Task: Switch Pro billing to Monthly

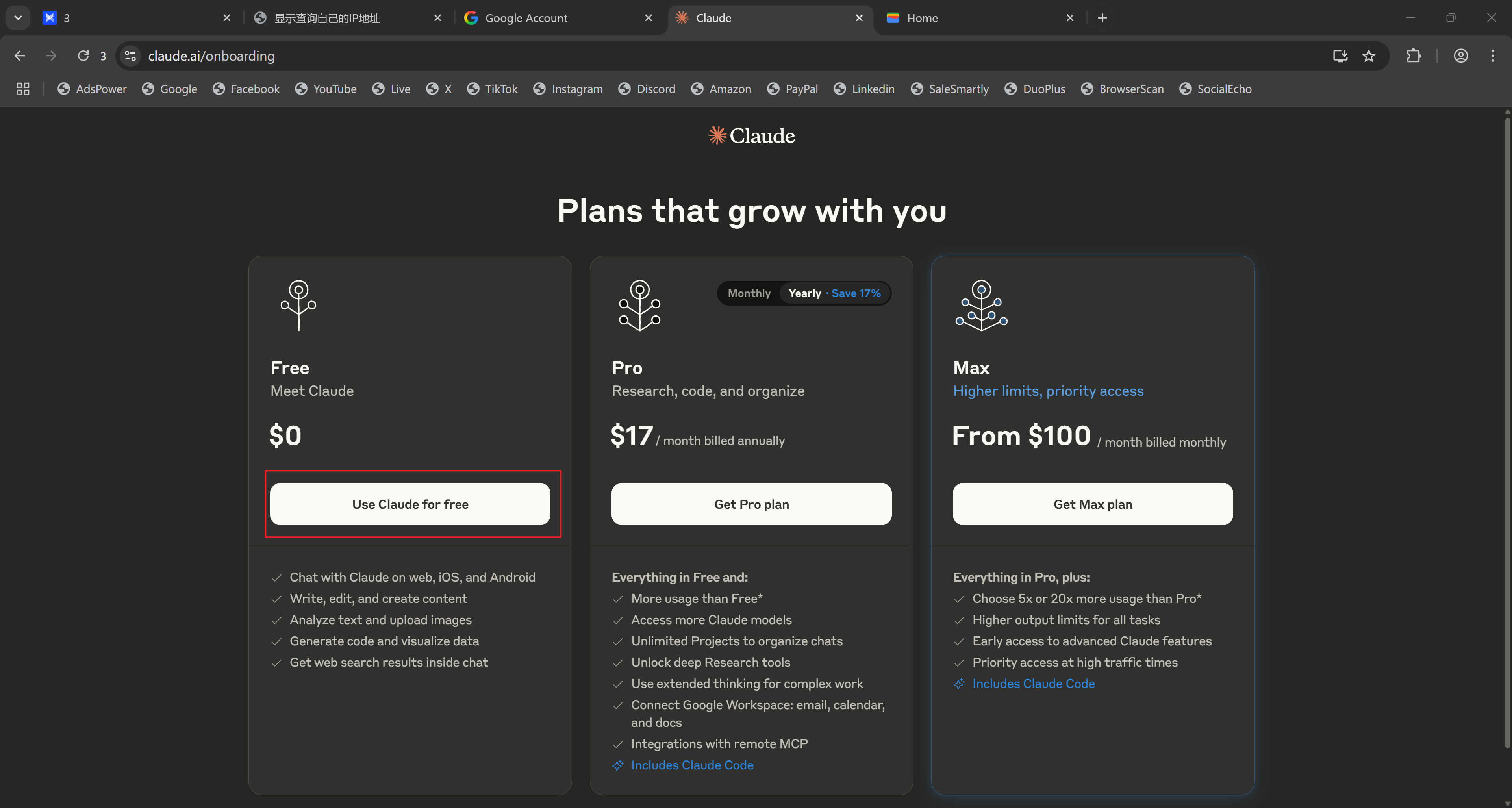Action: point(749,293)
